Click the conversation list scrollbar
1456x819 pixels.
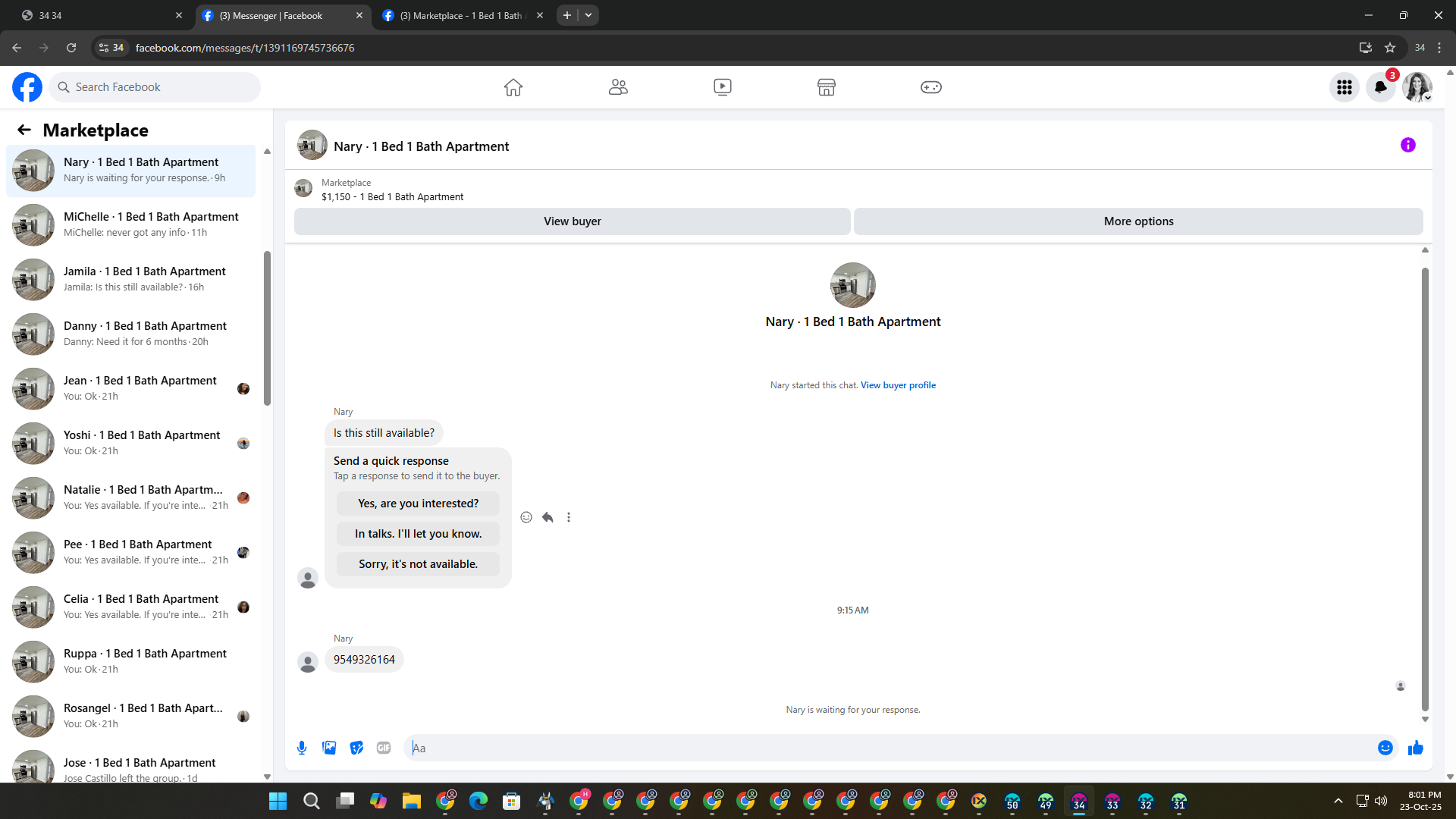[x=267, y=328]
